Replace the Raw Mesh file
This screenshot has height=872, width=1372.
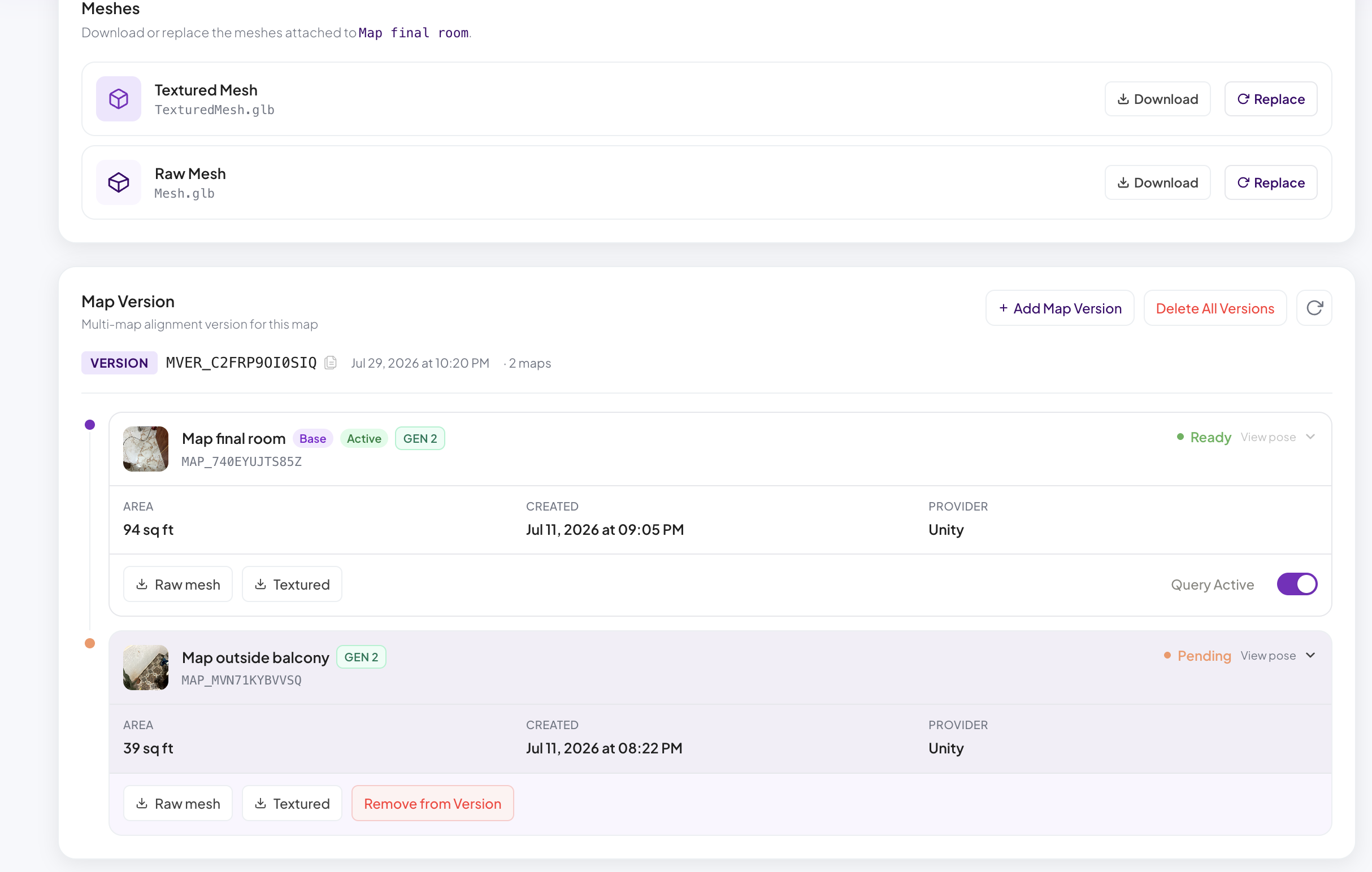pos(1271,182)
